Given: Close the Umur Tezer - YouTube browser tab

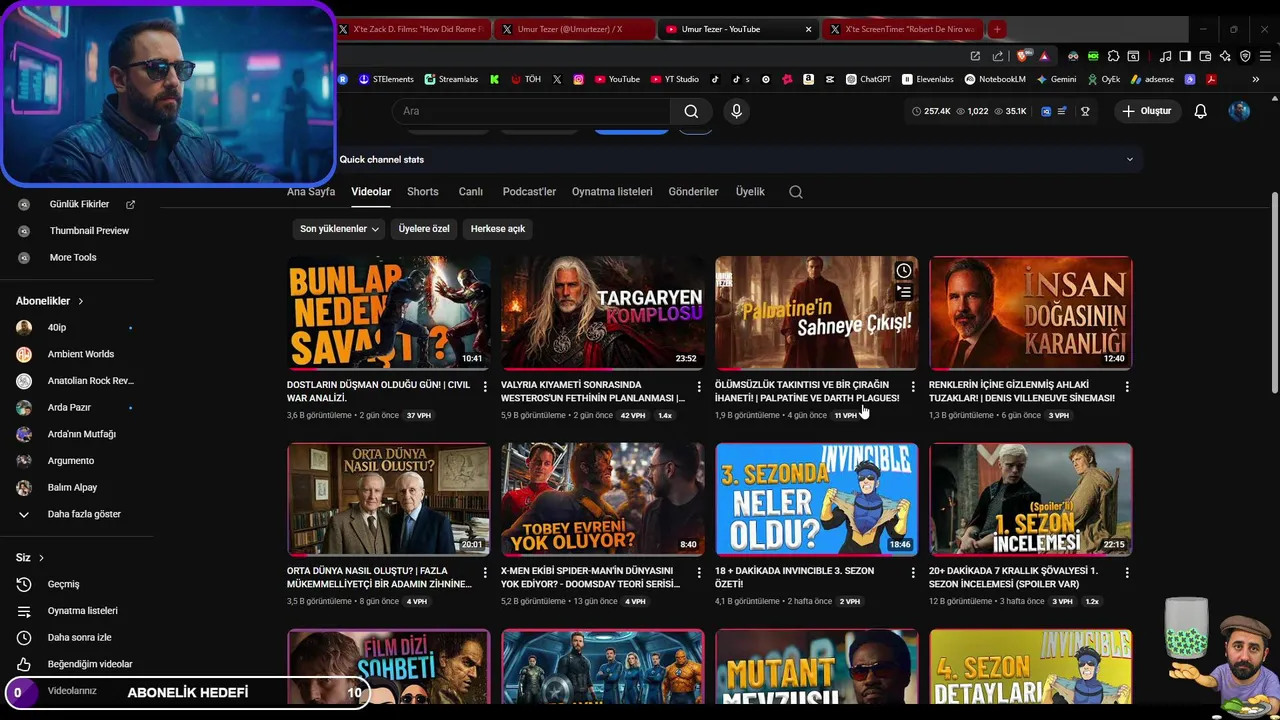Looking at the screenshot, I should 808,29.
